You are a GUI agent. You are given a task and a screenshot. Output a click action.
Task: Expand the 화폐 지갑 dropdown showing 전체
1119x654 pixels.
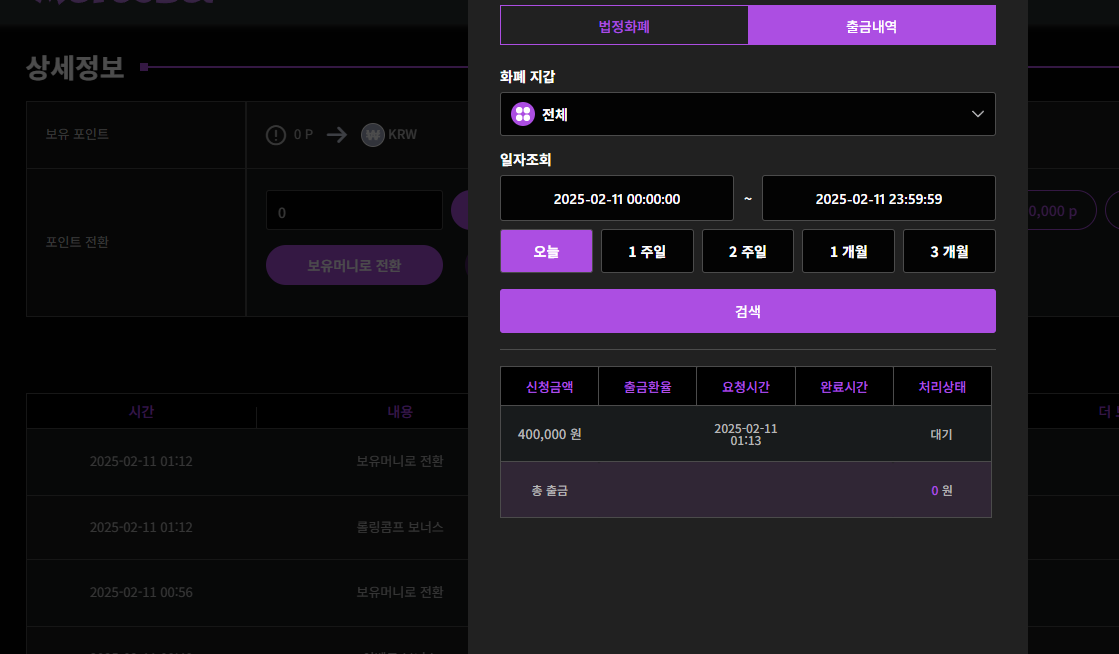747,114
